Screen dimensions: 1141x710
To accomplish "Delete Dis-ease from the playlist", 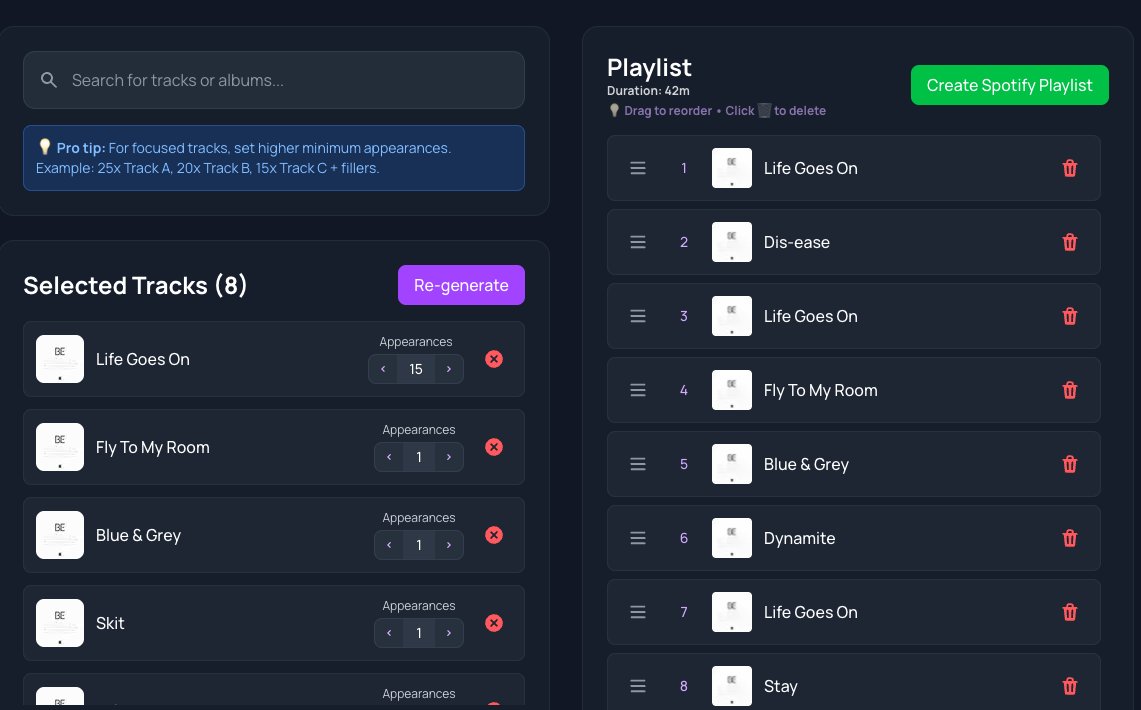I will (1069, 242).
